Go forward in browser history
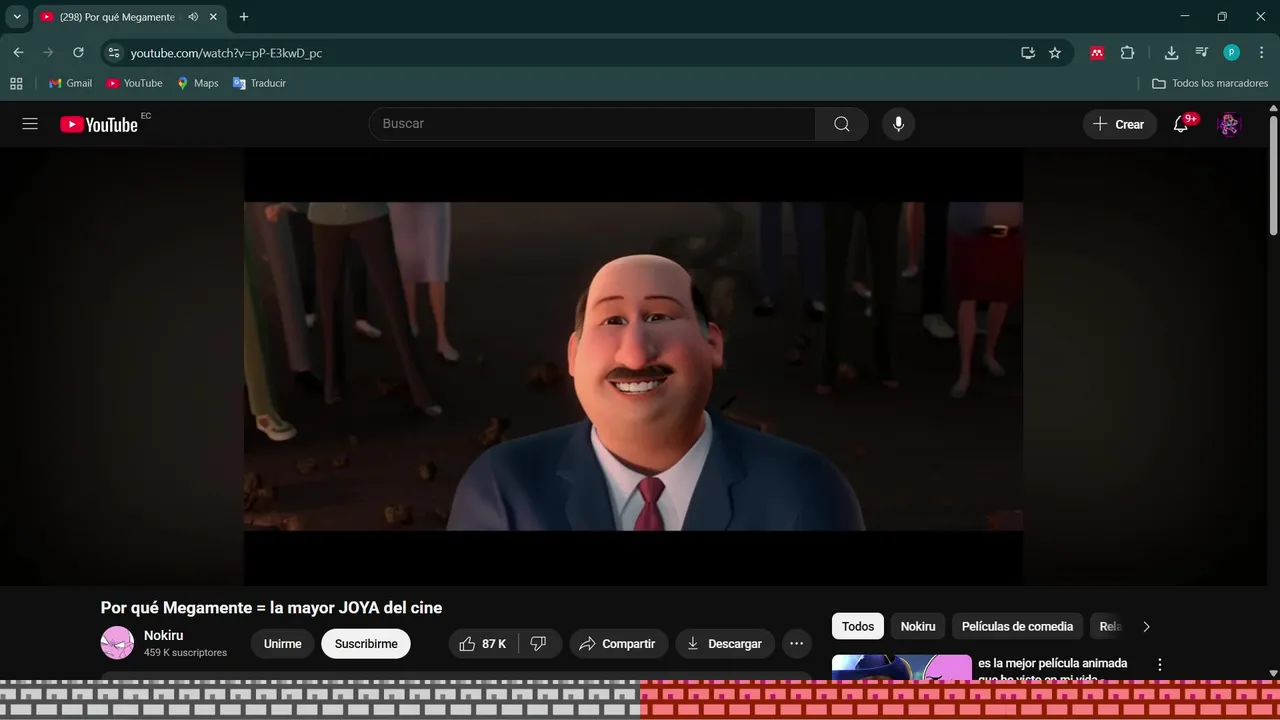The height and width of the screenshot is (720, 1280). click(x=48, y=53)
